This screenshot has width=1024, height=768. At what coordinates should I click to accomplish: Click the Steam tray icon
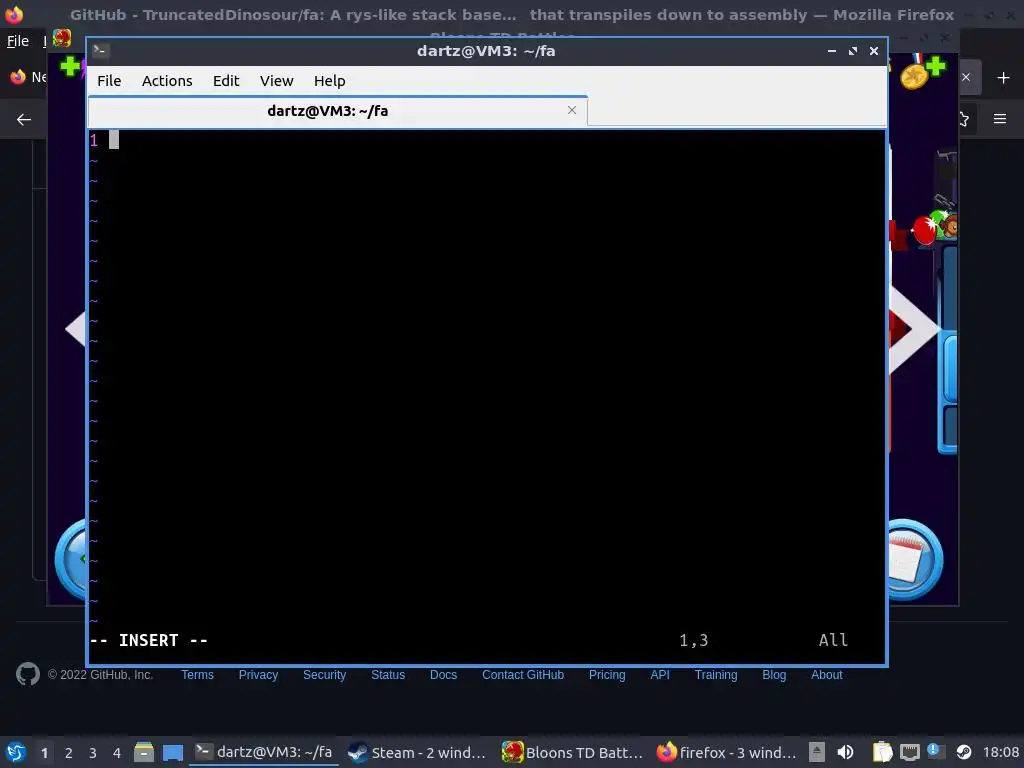coord(964,752)
